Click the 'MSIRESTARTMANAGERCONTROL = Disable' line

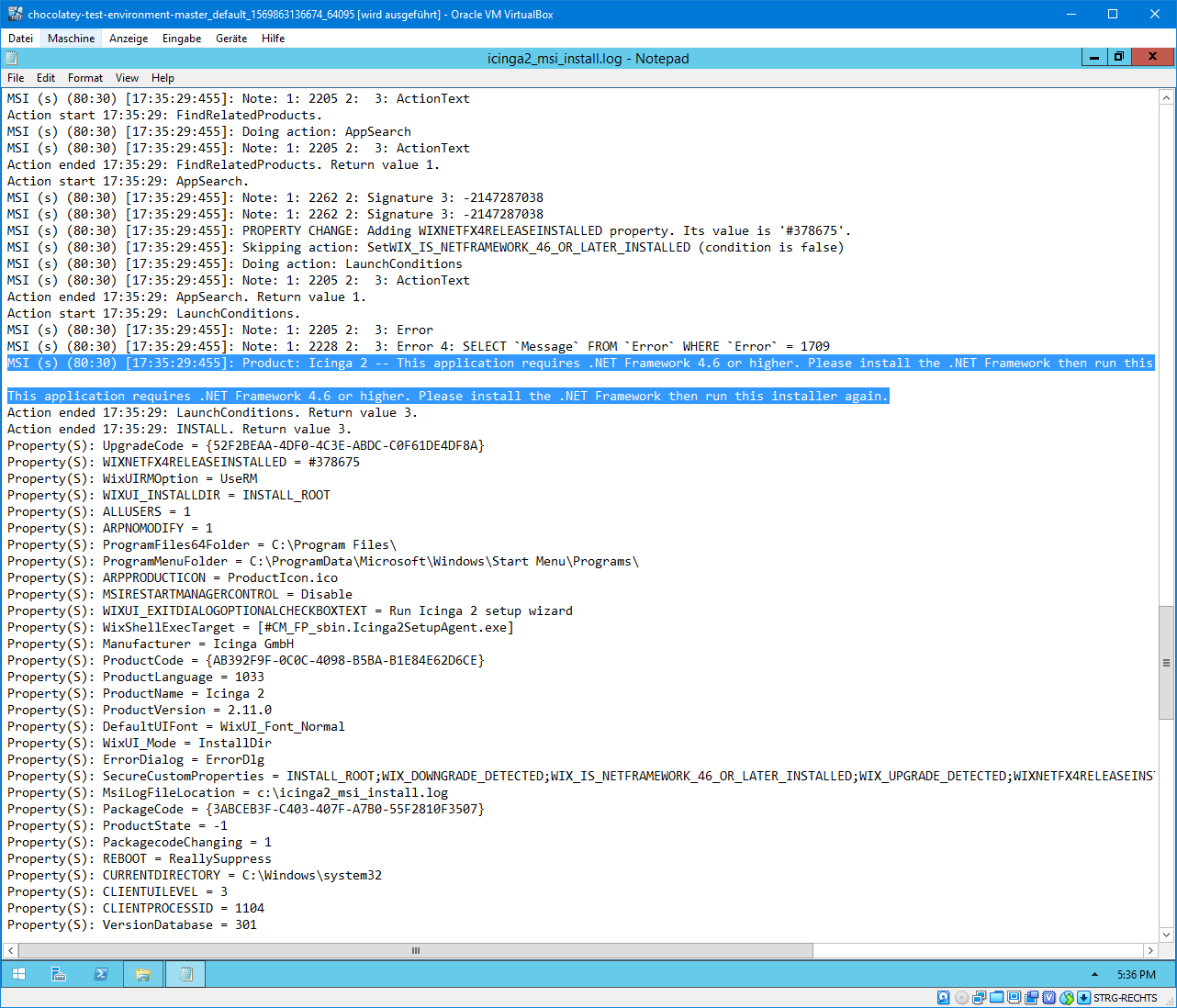pos(180,594)
